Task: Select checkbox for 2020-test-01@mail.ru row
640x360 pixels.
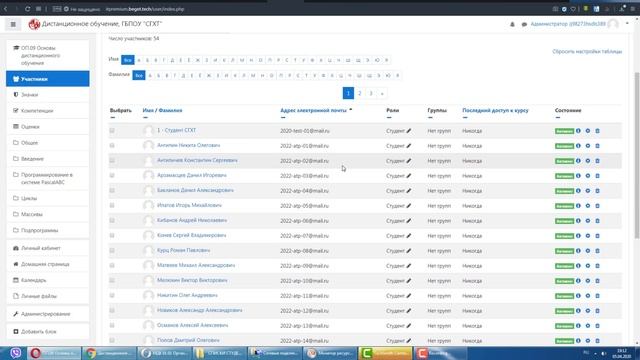Action: [112, 131]
